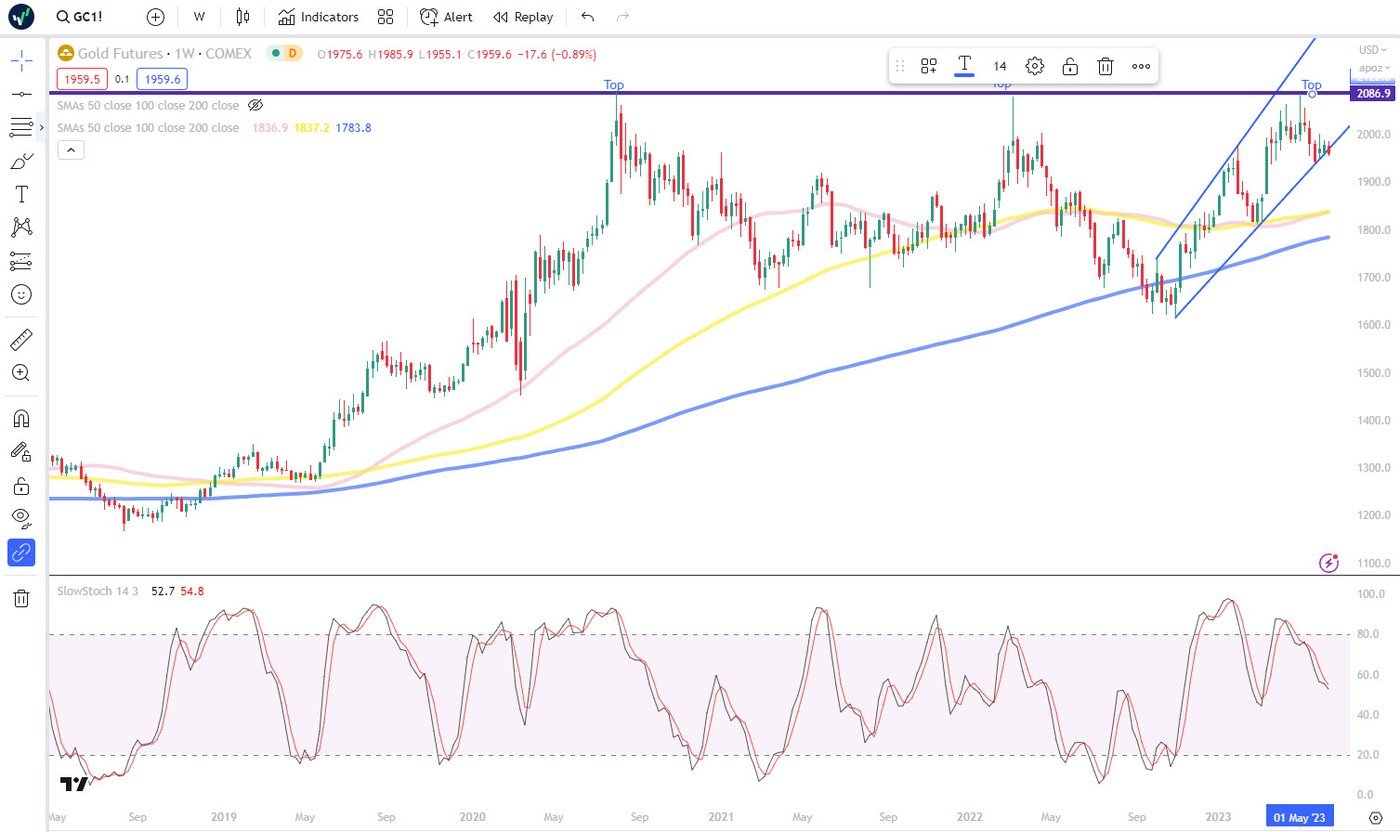Pick the brush drawing tool
The height and width of the screenshot is (832, 1400).
[21, 160]
